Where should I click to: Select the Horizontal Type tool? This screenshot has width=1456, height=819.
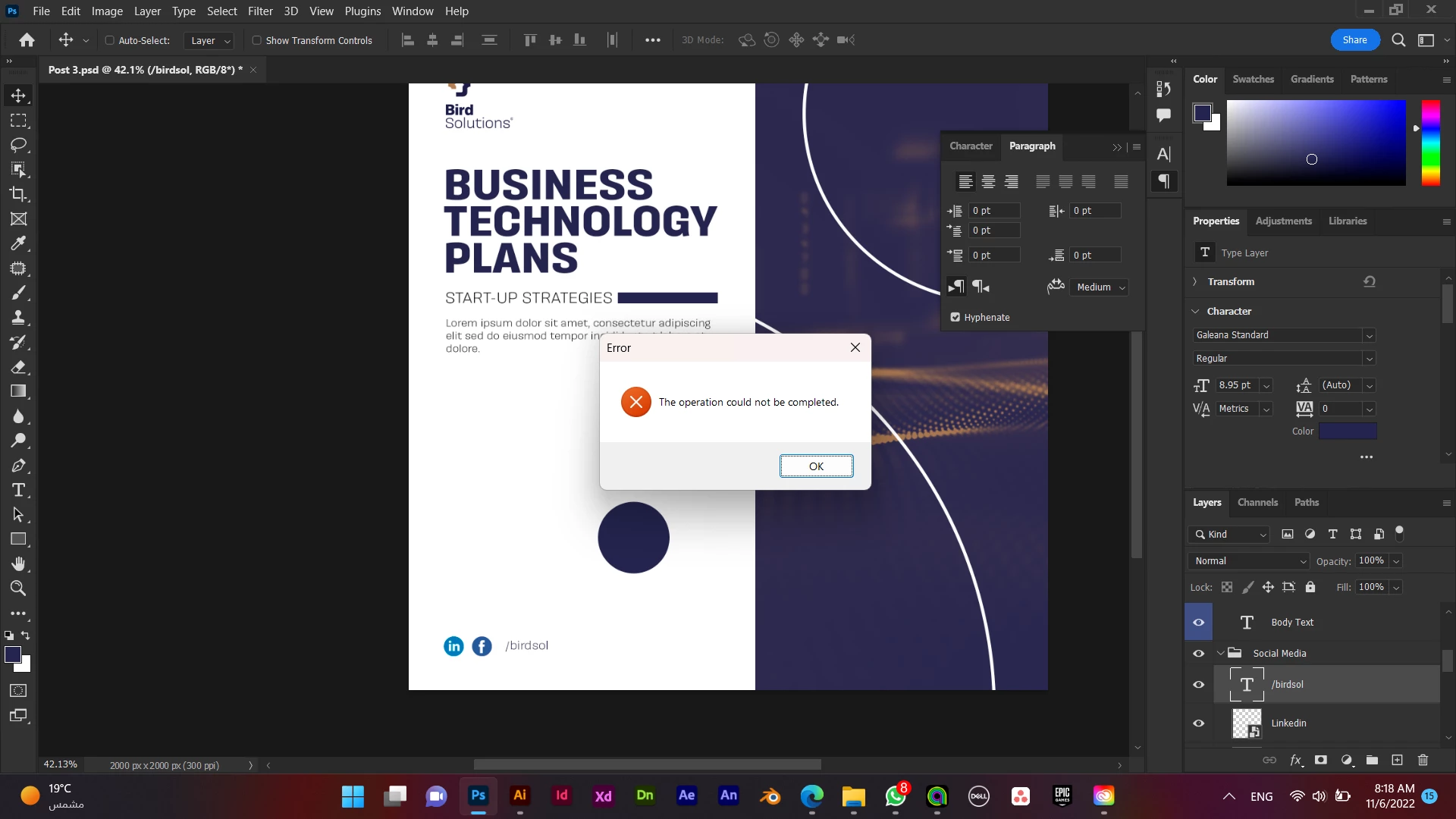point(18,490)
